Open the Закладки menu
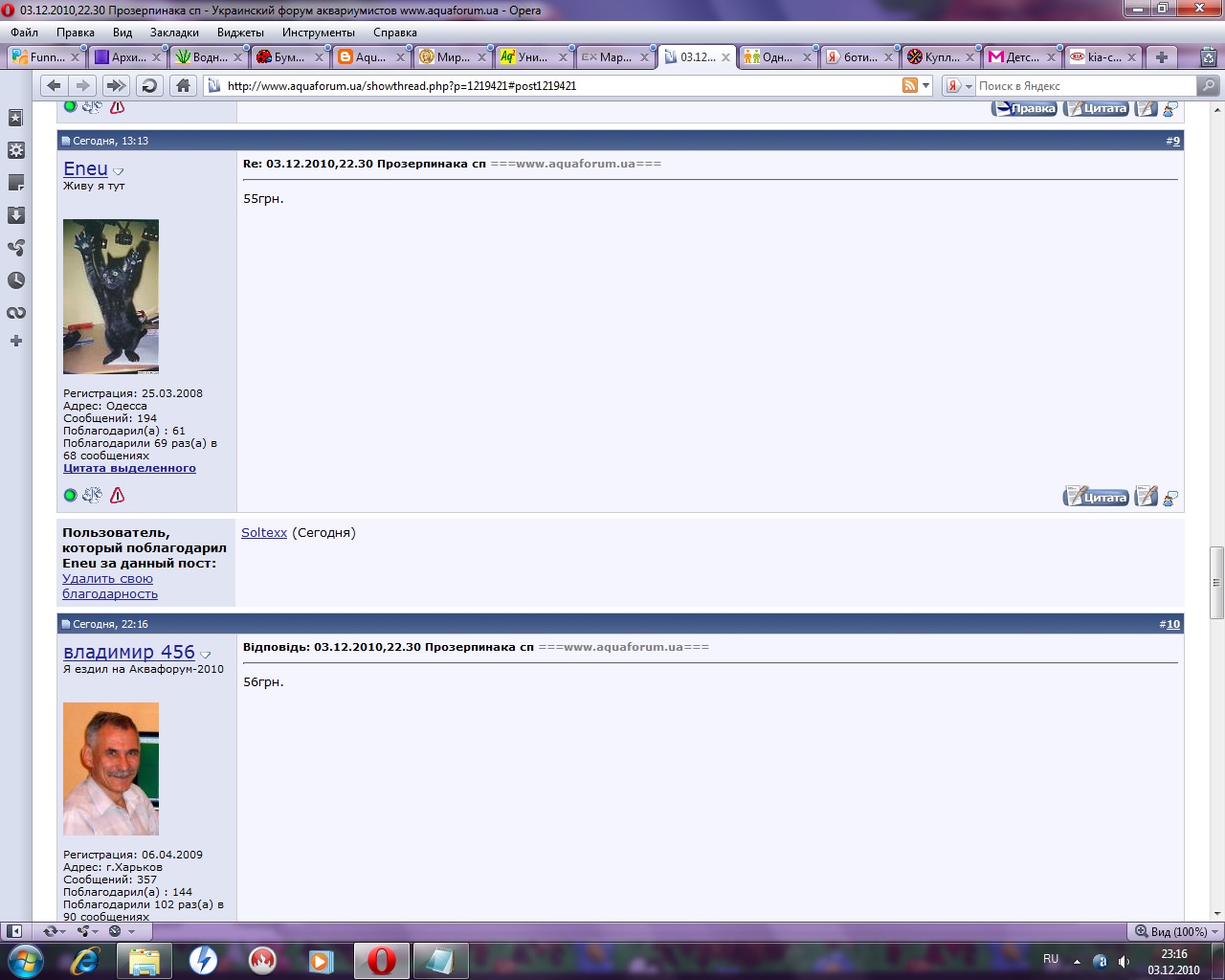The width and height of the screenshot is (1225, 980). 174,33
